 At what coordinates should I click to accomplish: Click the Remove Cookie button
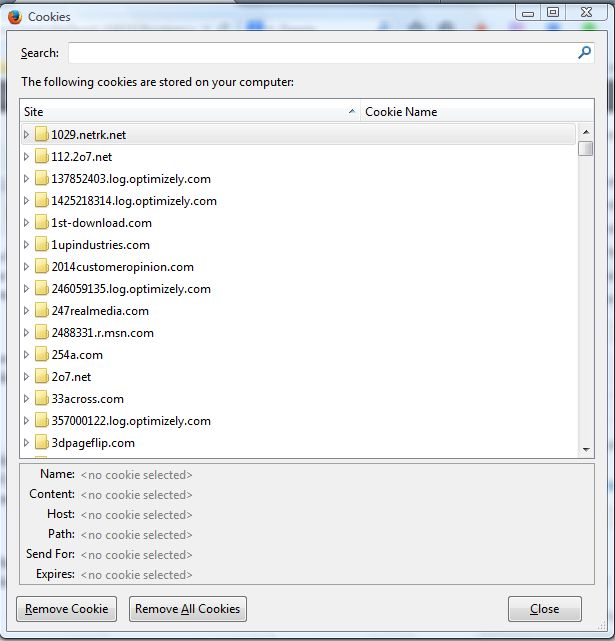67,609
